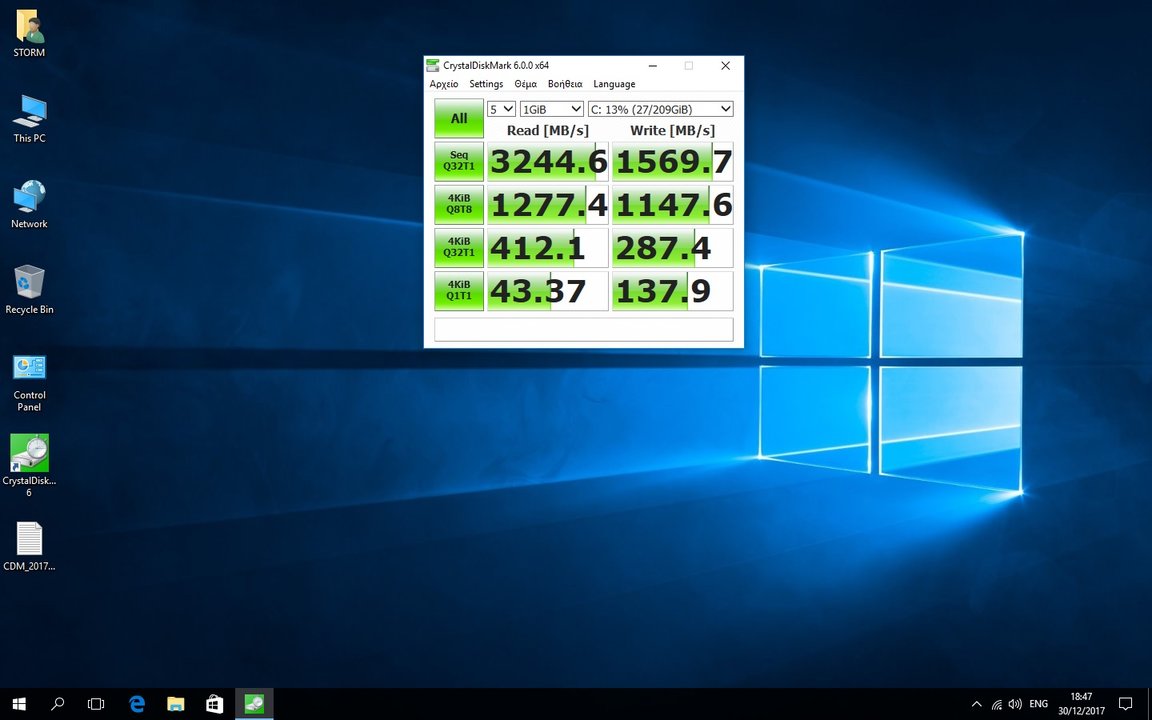Click the Read [MB/s] column header
This screenshot has width=1152, height=720.
(548, 130)
